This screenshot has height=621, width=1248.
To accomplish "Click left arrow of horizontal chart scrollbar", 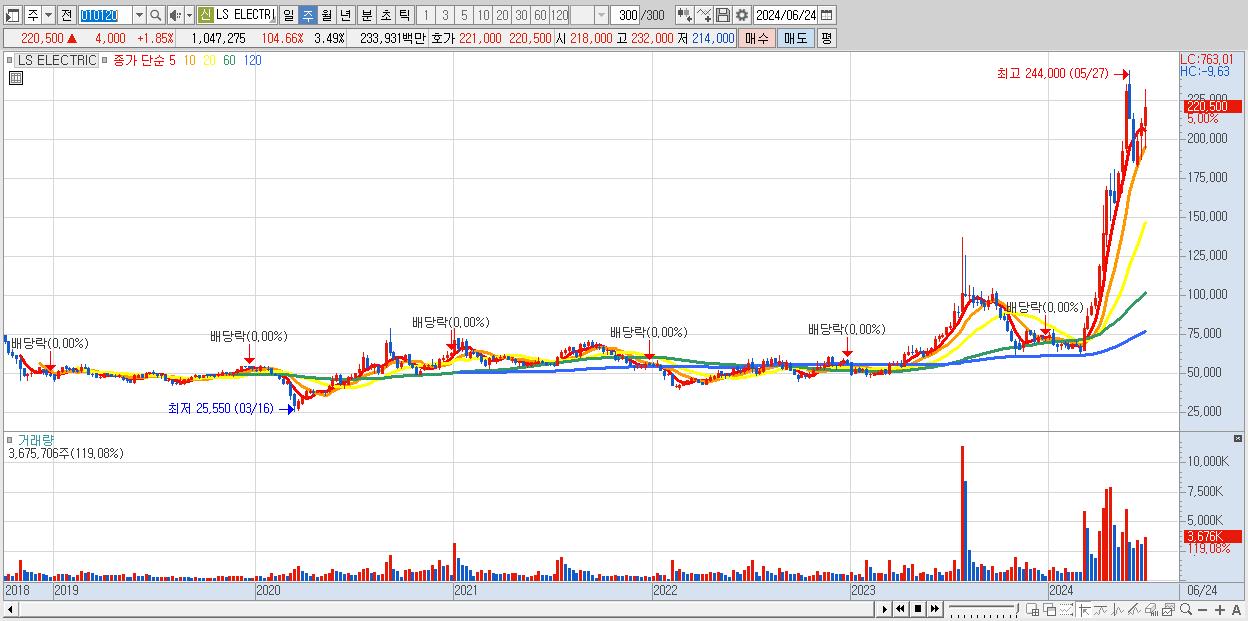I will (x=10, y=609).
